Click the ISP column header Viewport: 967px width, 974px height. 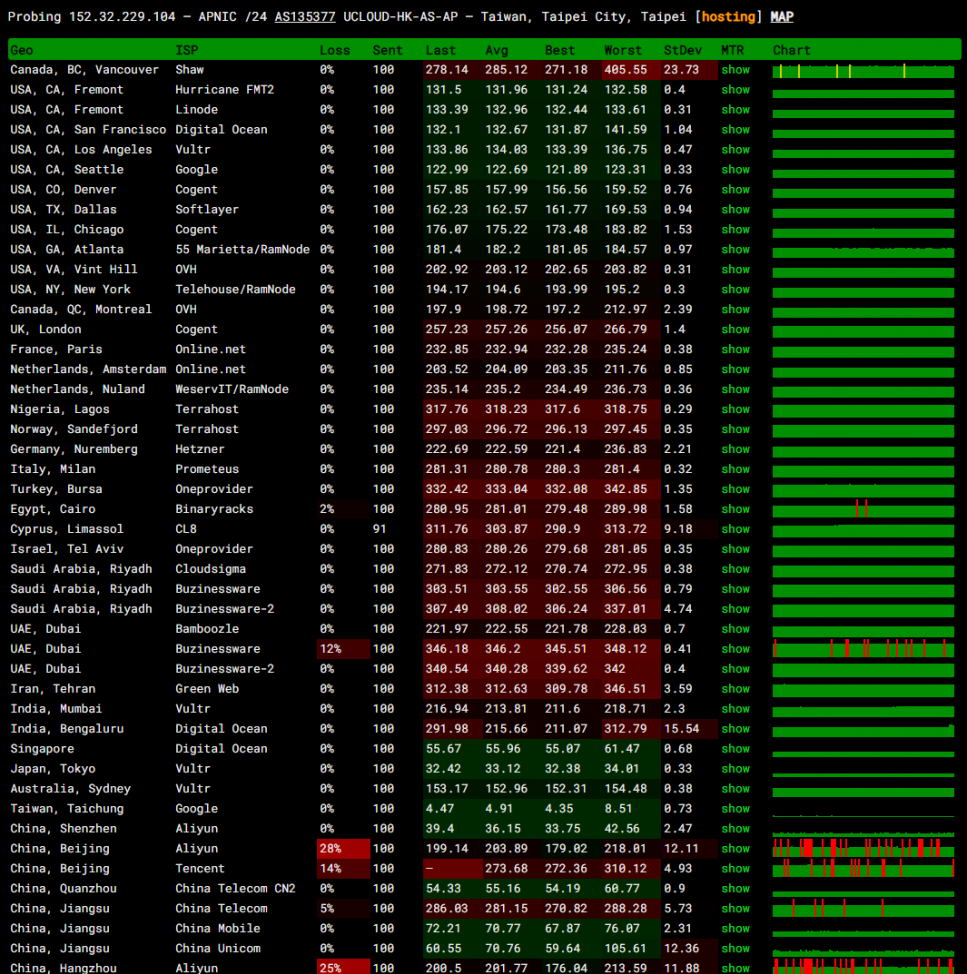coord(186,50)
